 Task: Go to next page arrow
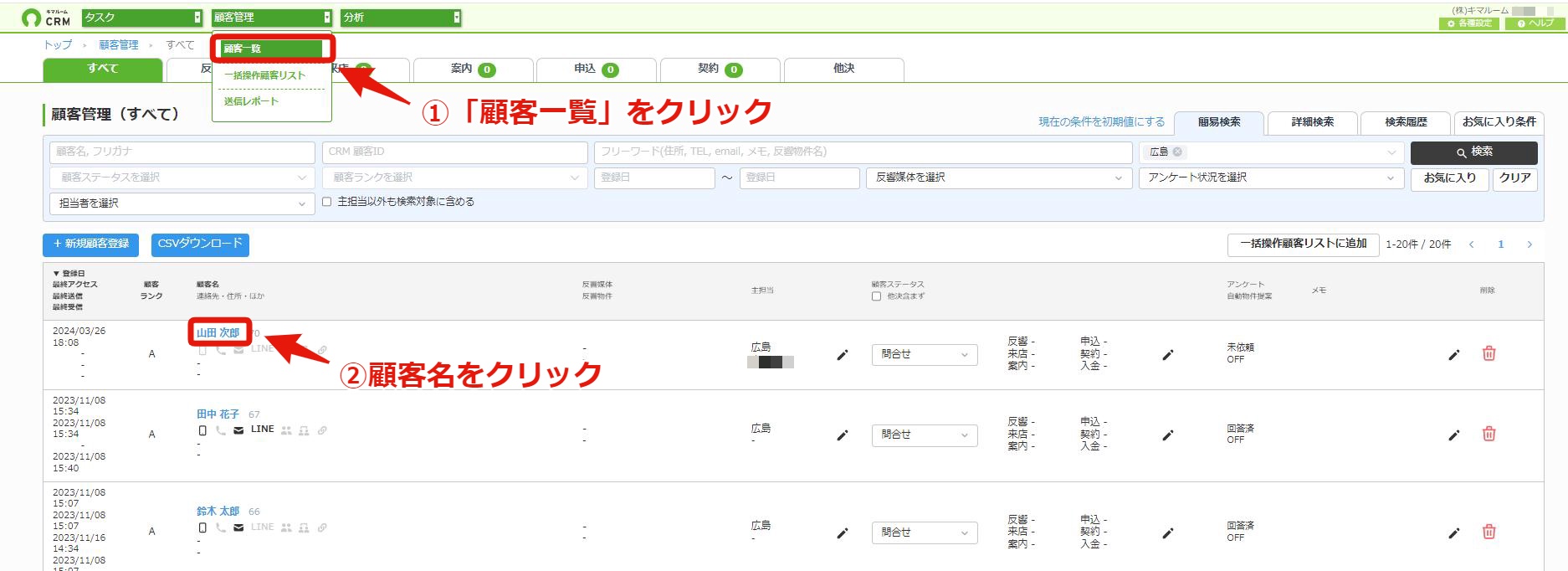pos(1530,244)
